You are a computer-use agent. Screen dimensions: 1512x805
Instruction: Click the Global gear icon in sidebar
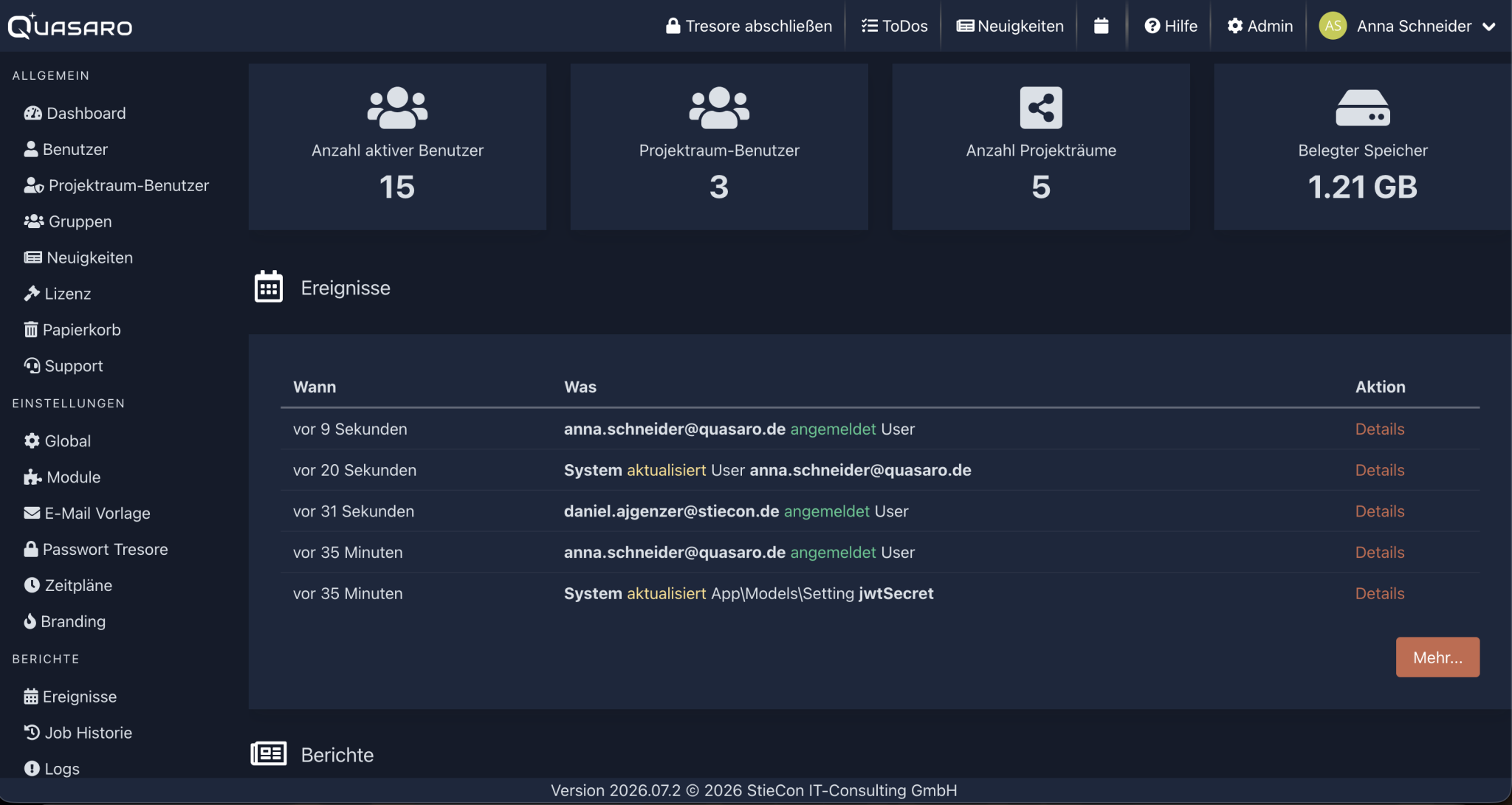click(32, 441)
